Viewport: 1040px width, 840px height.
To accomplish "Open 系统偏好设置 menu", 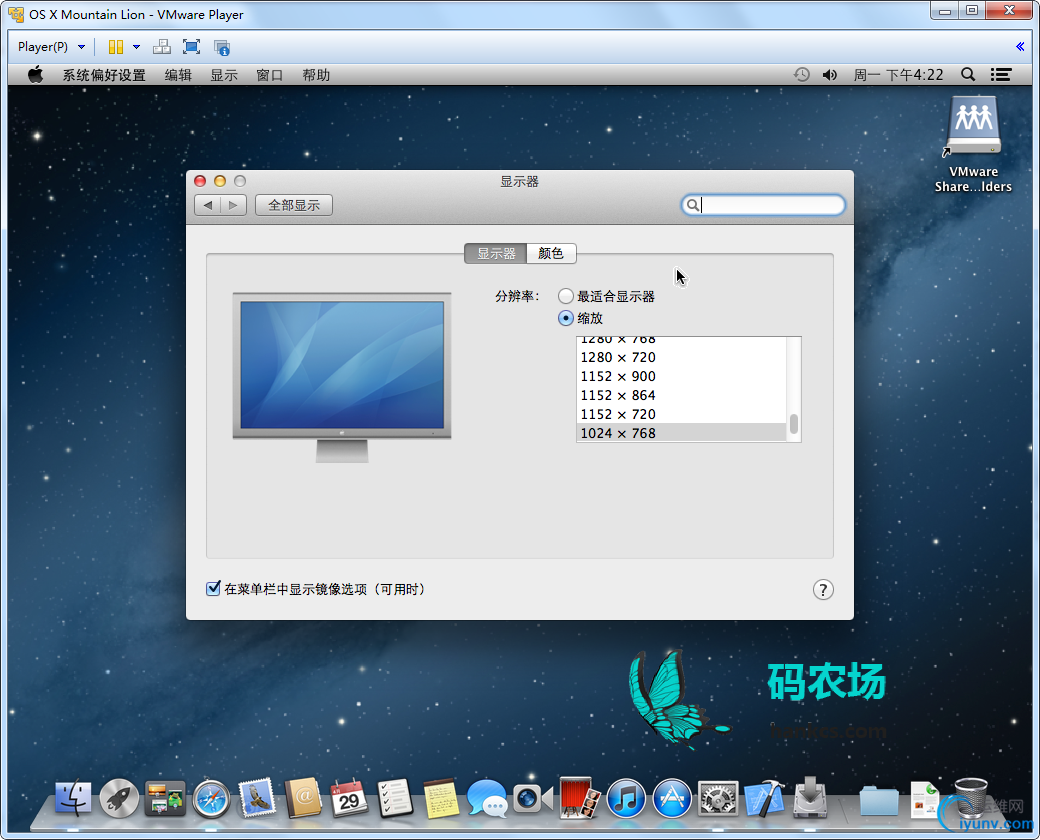I will pyautogui.click(x=104, y=75).
